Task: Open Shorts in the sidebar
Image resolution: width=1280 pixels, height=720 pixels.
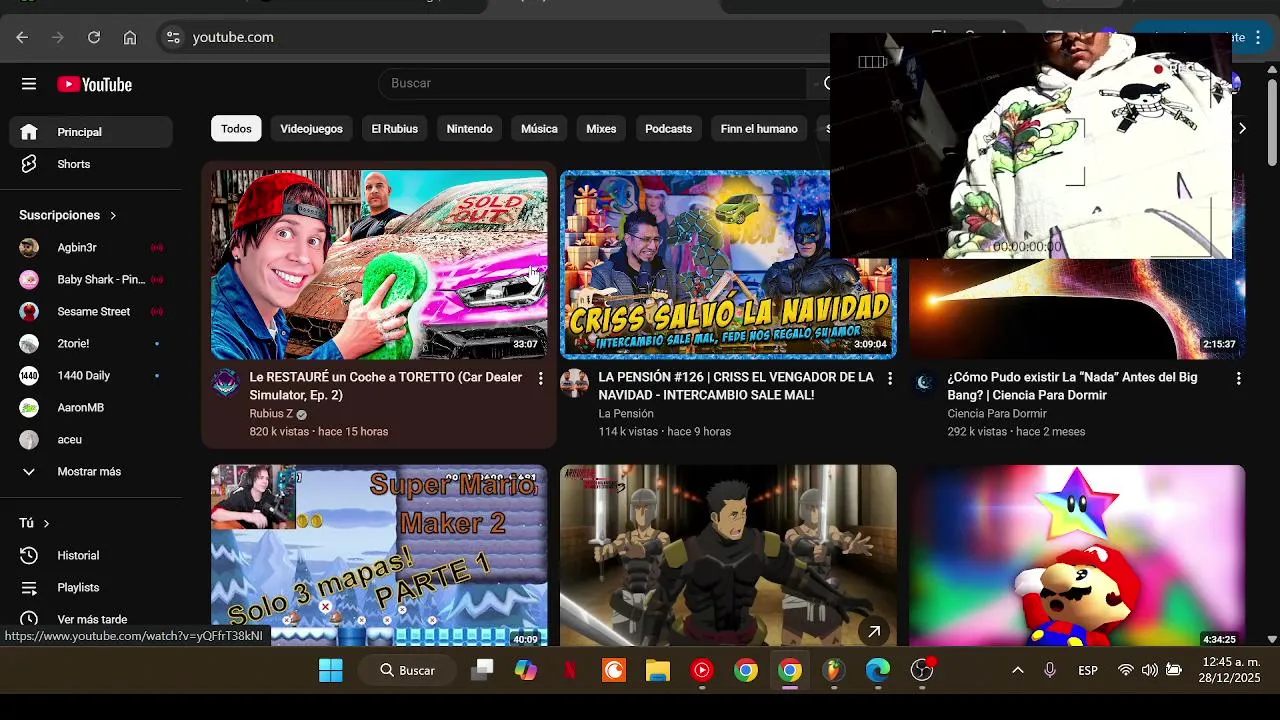Action: click(91, 164)
